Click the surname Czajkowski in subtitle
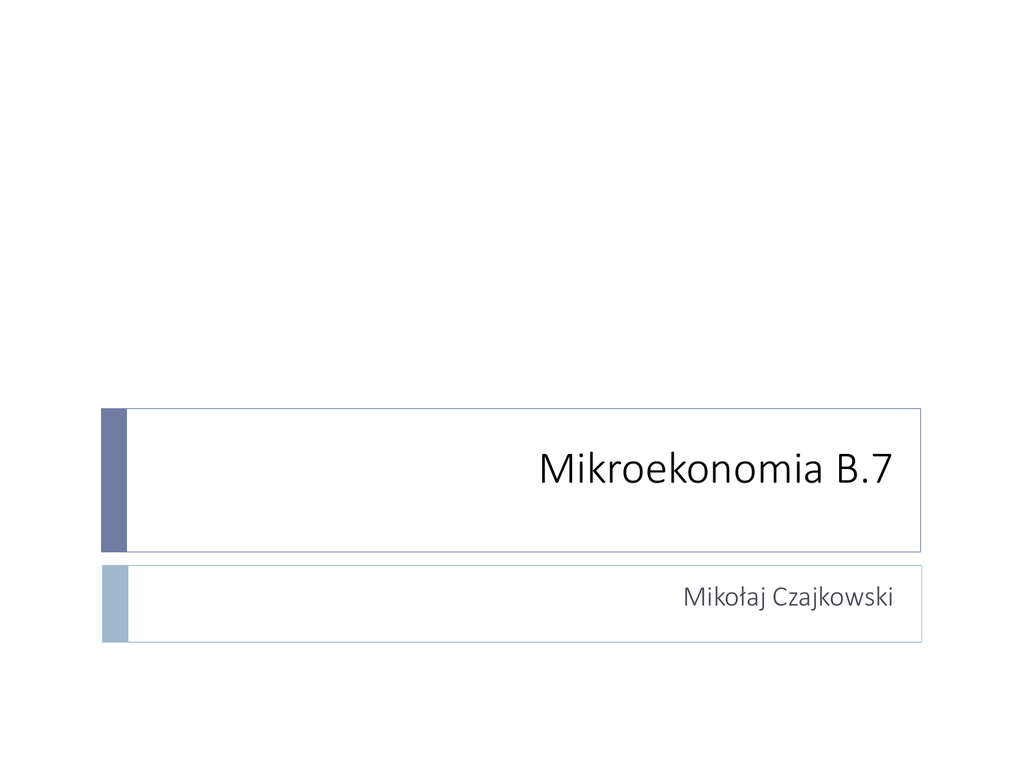Image resolution: width=1024 pixels, height=768 pixels. coord(832,598)
